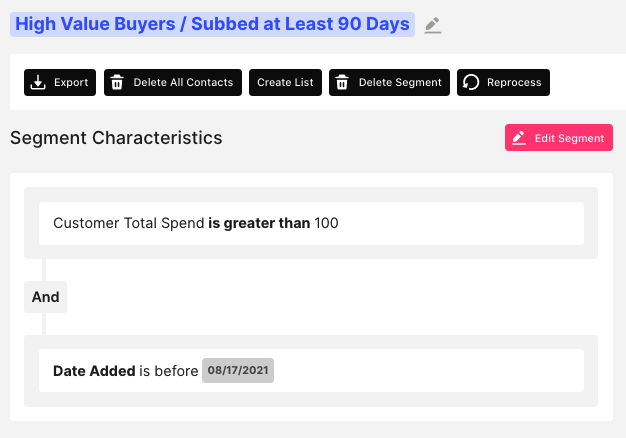This screenshot has height=438, width=626.
Task: Click the download icon on the Export button
Action: [38, 82]
